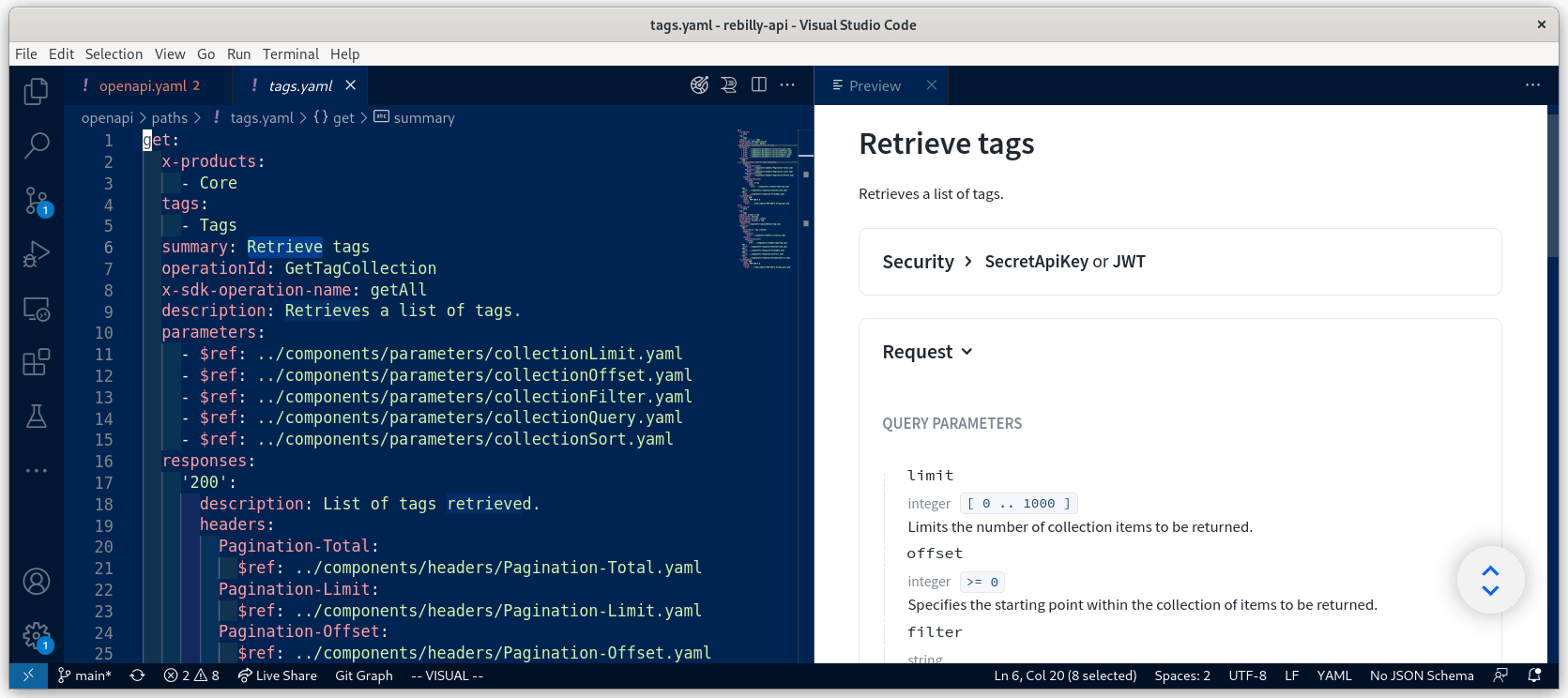Image resolution: width=1568 pixels, height=698 pixels.
Task: Open Remote Explorer in activity bar
Action: 37,309
